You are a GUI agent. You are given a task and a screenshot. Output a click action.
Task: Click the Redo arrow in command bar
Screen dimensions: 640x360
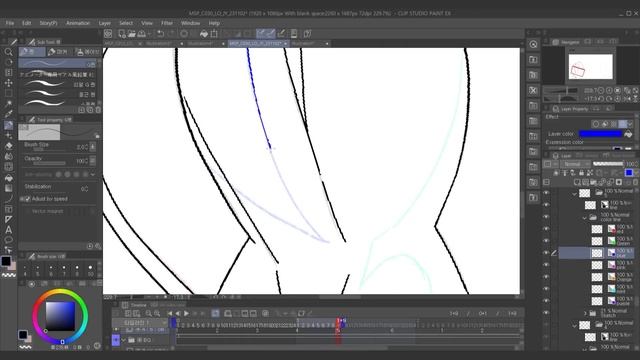click(171, 34)
